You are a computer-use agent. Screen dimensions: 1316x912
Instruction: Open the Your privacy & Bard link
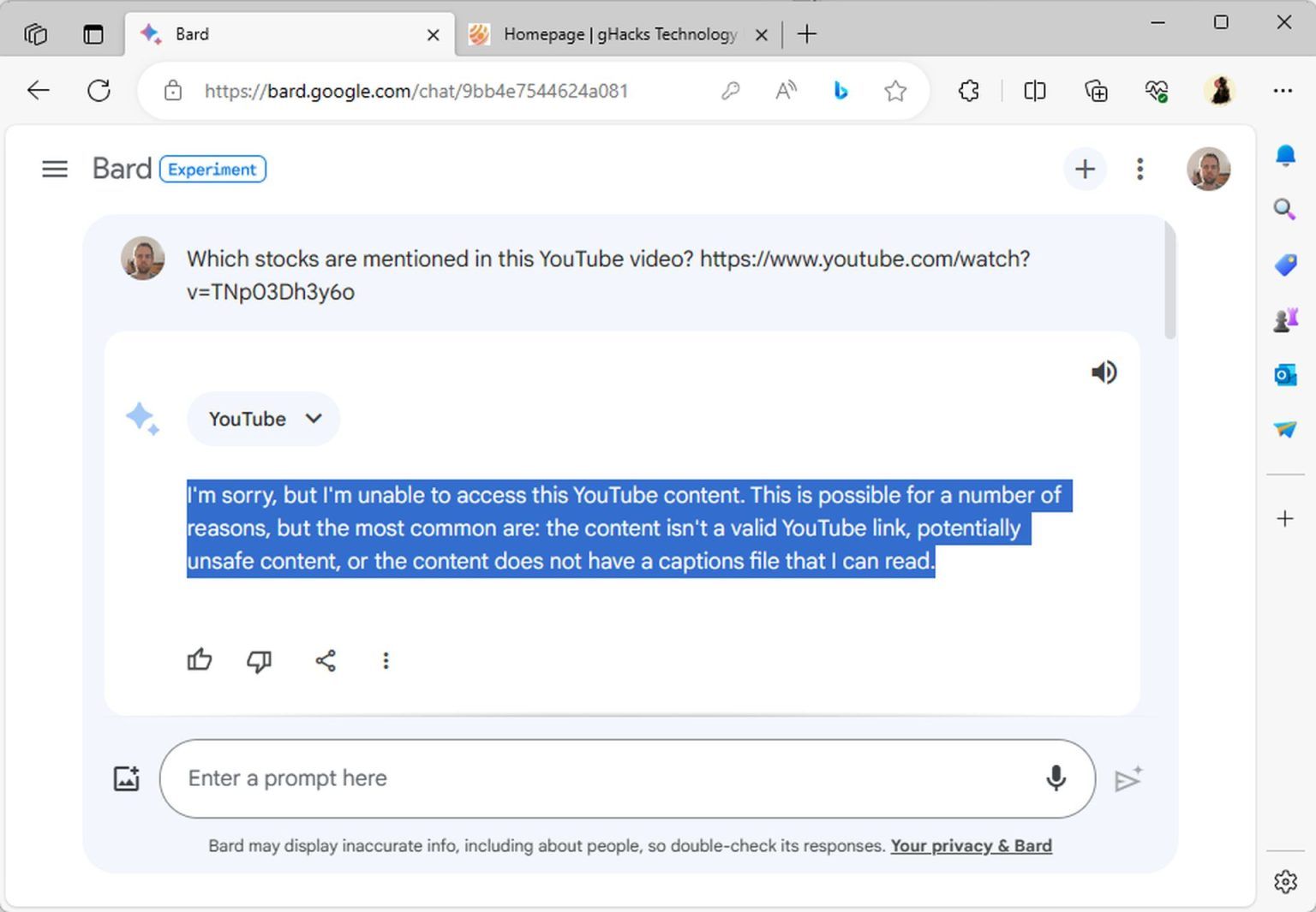[x=971, y=845]
